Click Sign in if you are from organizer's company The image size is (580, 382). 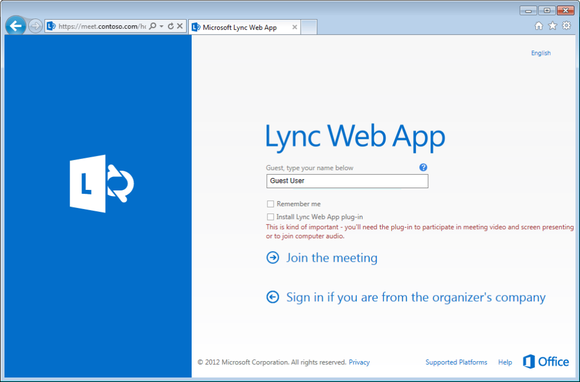(x=416, y=297)
